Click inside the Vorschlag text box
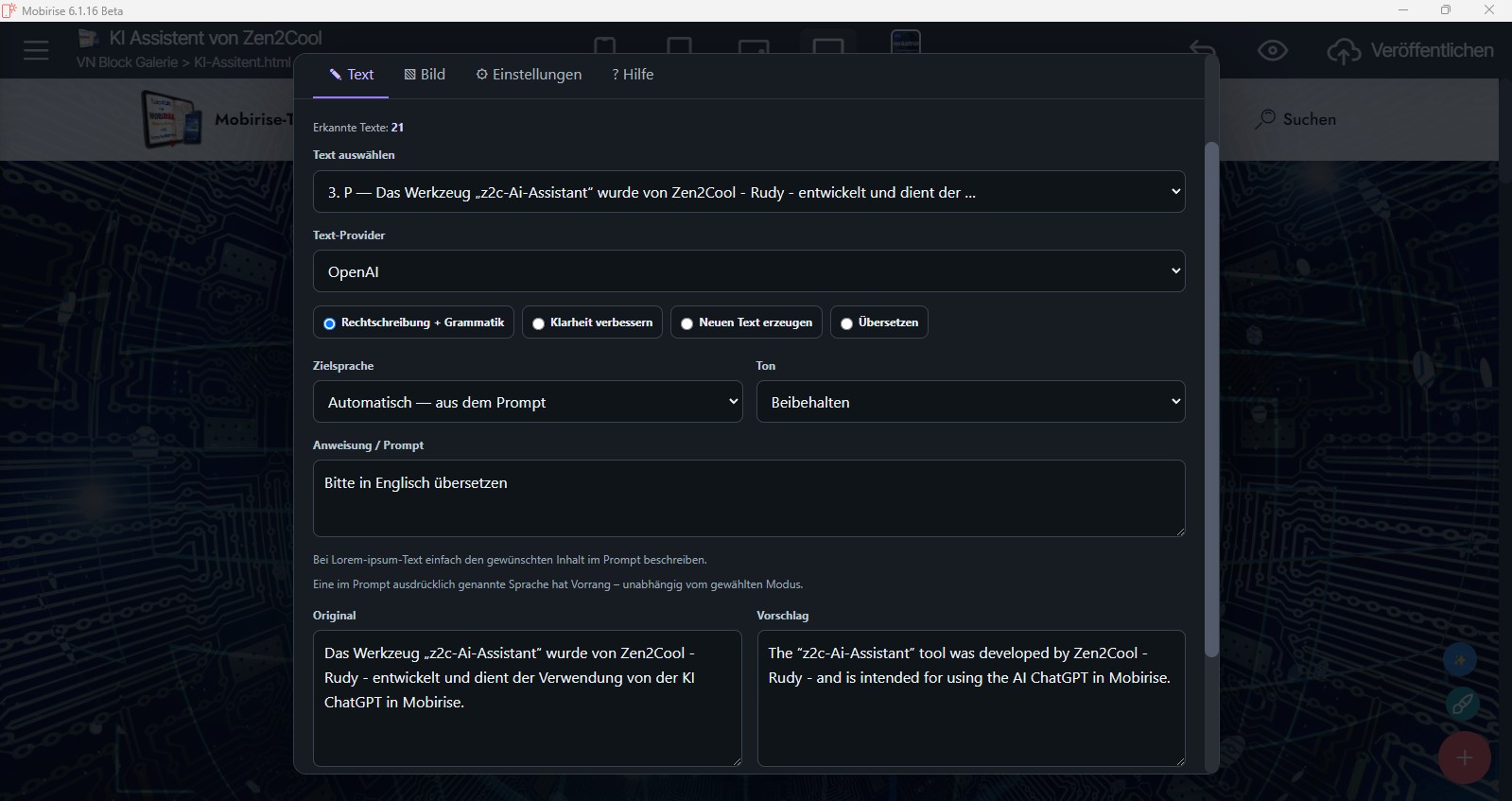 point(971,698)
